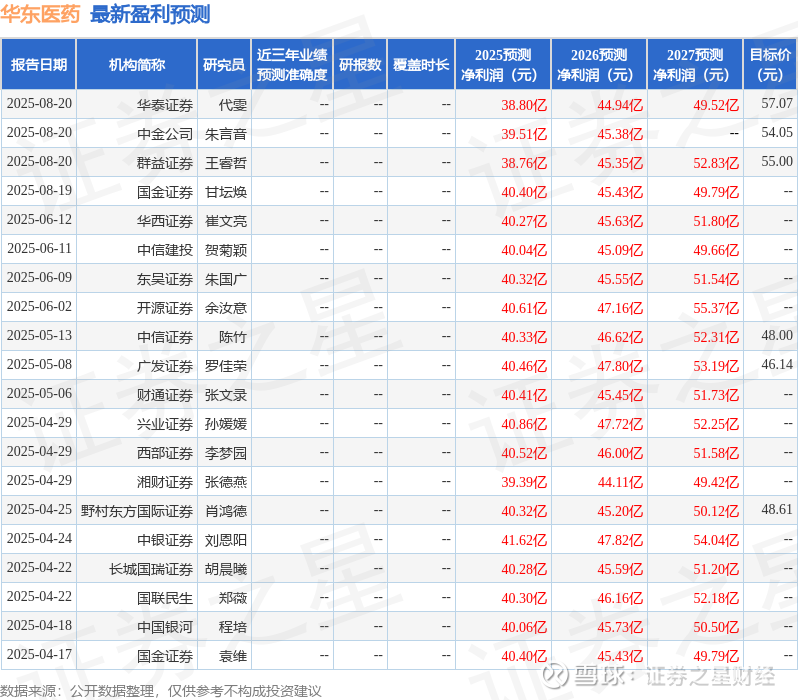Click the date cell 2025-04-17
Image resolution: width=798 pixels, height=700 pixels.
(x=39, y=654)
